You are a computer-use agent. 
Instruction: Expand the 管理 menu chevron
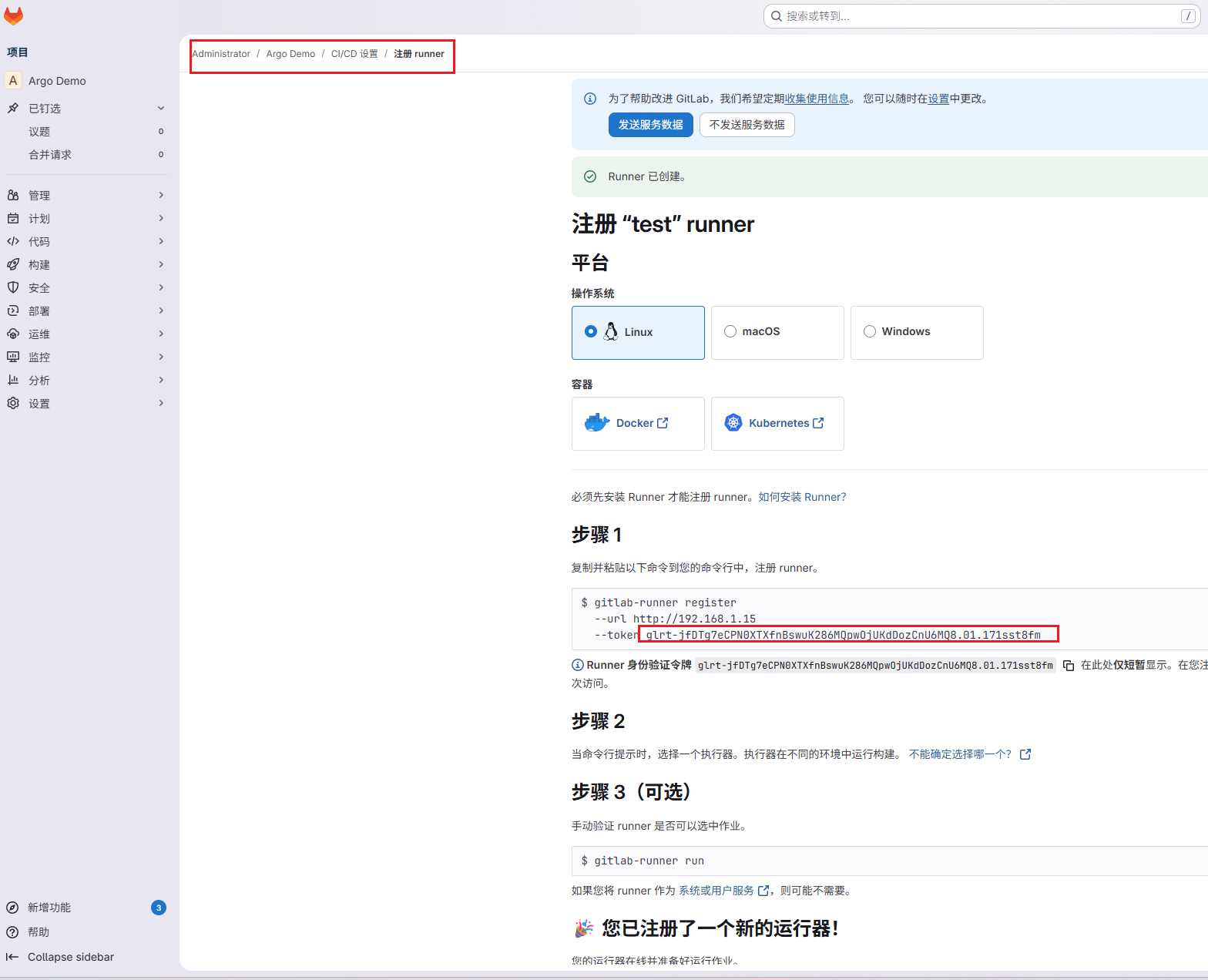coord(161,195)
